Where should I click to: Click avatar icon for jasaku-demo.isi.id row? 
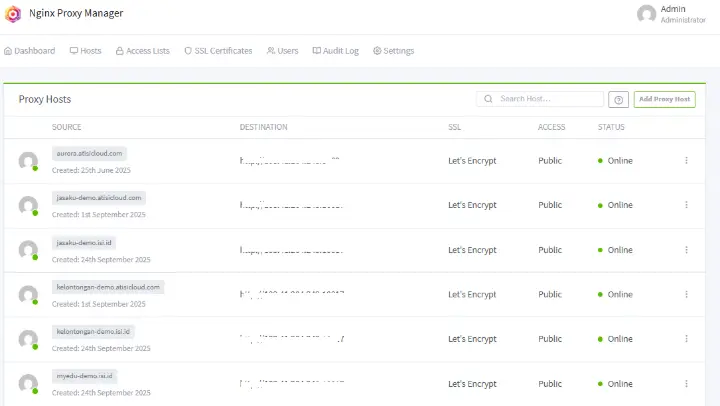(28, 250)
